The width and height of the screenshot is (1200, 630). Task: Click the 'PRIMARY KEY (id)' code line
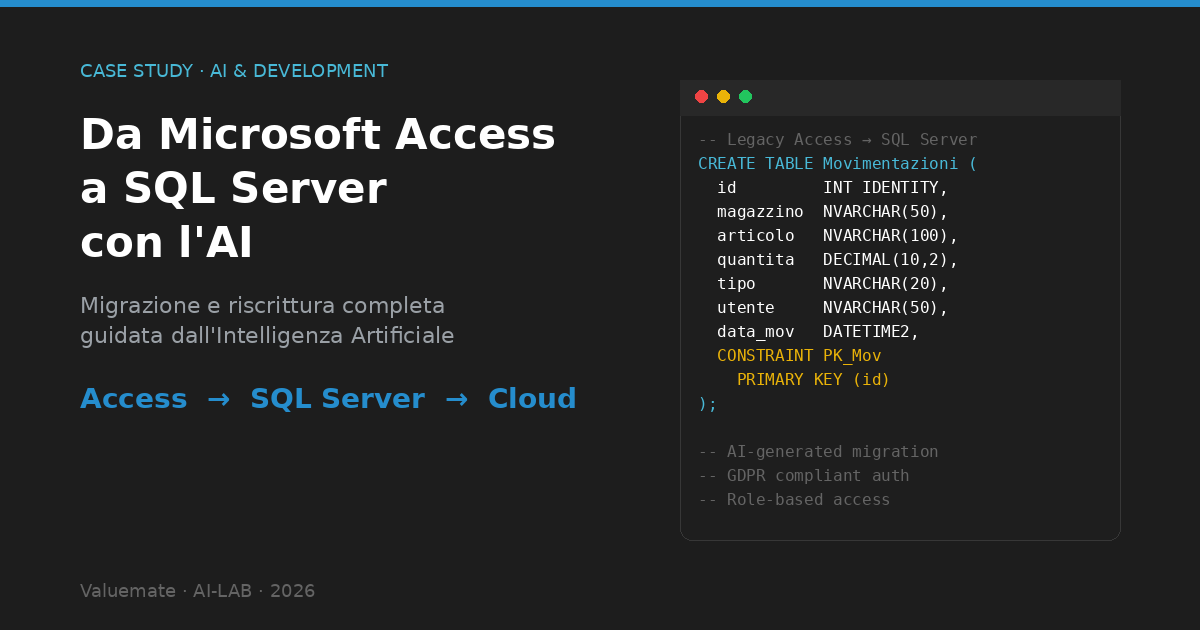point(813,380)
